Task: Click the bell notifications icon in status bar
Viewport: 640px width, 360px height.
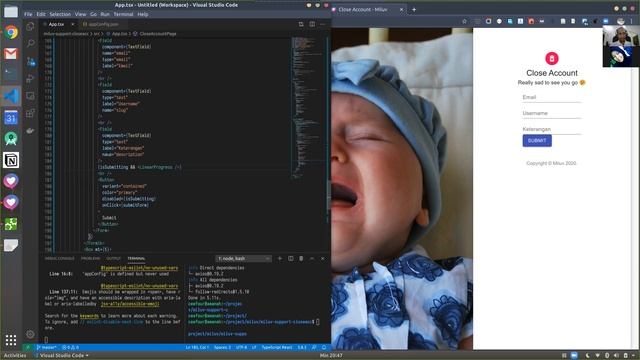Action: (324, 347)
